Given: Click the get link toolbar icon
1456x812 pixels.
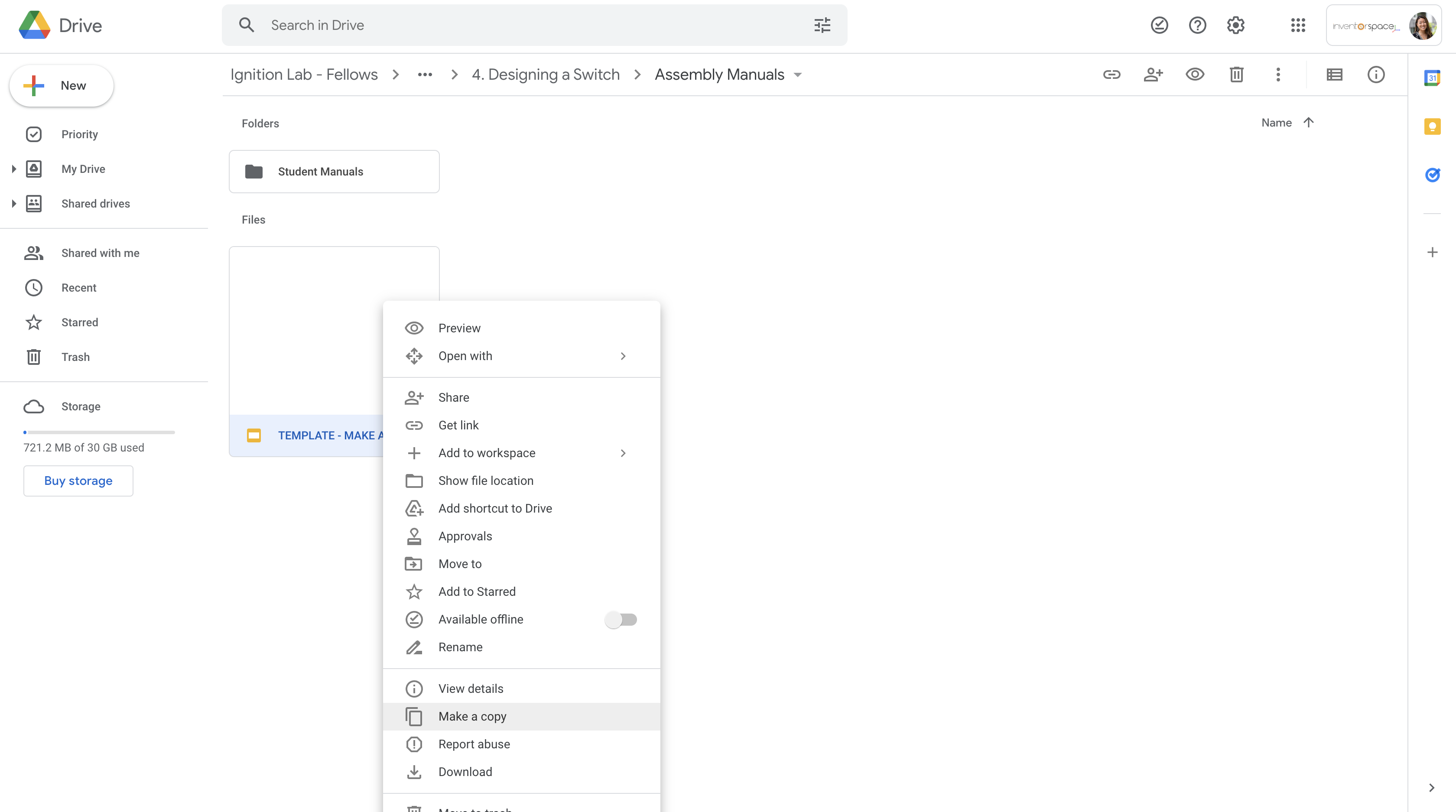Looking at the screenshot, I should coord(1111,75).
